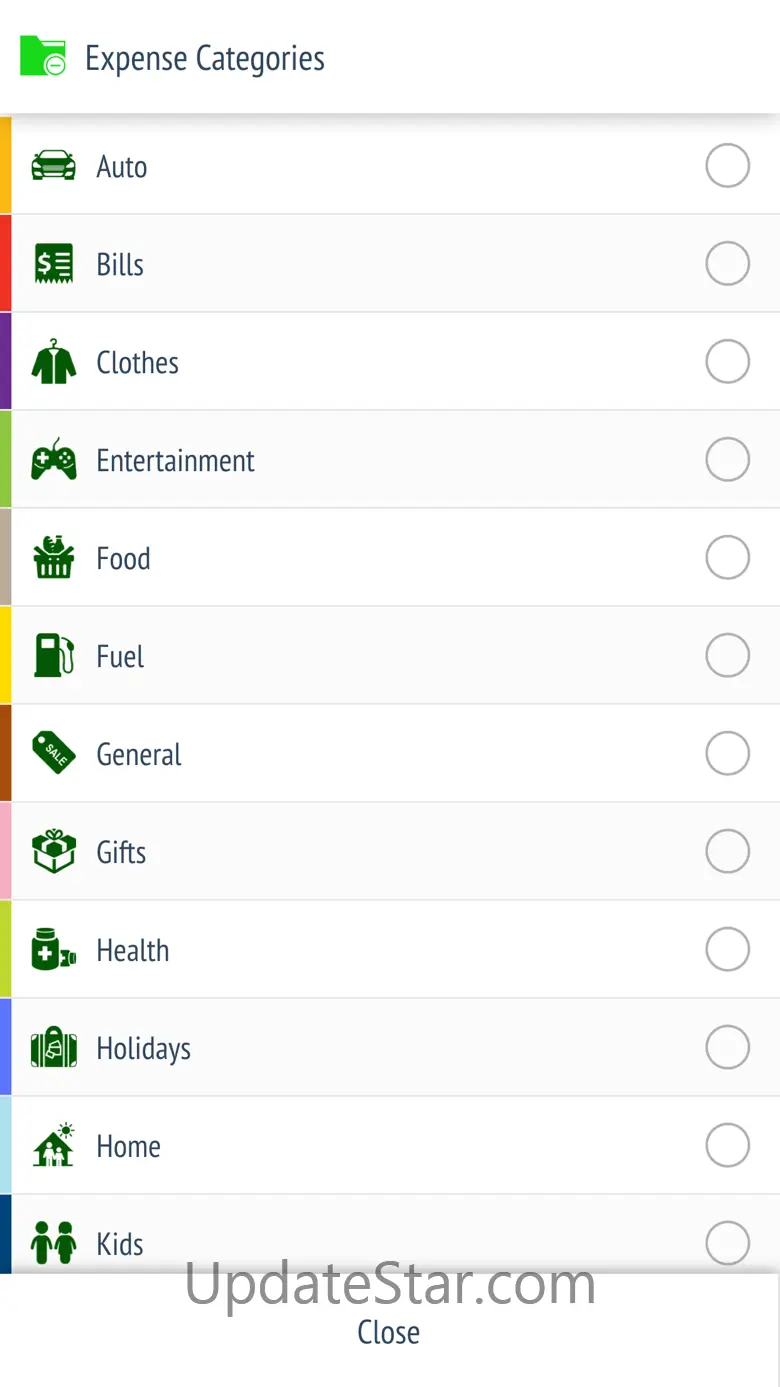Click the Fuel pump icon
Screen dimensions: 780x1387
(x=54, y=656)
